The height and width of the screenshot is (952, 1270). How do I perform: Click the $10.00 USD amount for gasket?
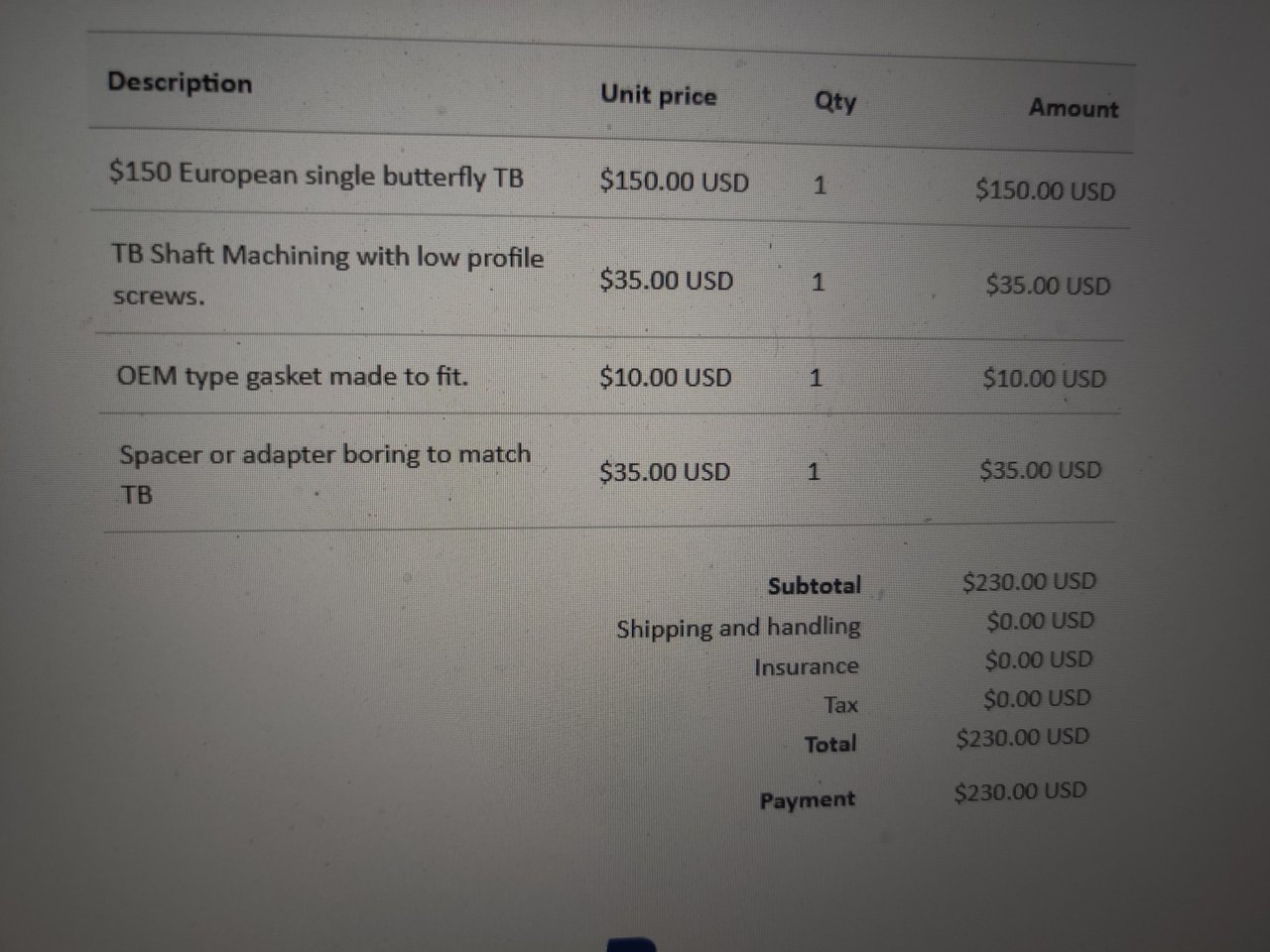1044,378
